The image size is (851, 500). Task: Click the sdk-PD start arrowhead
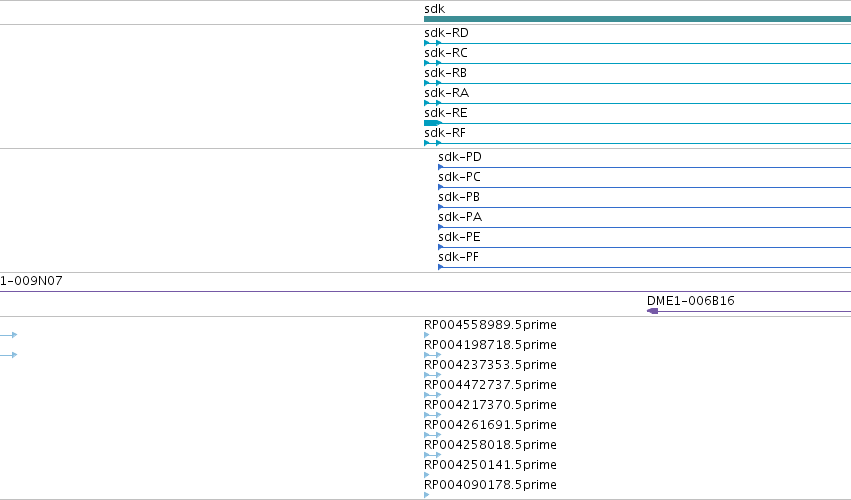point(441,167)
